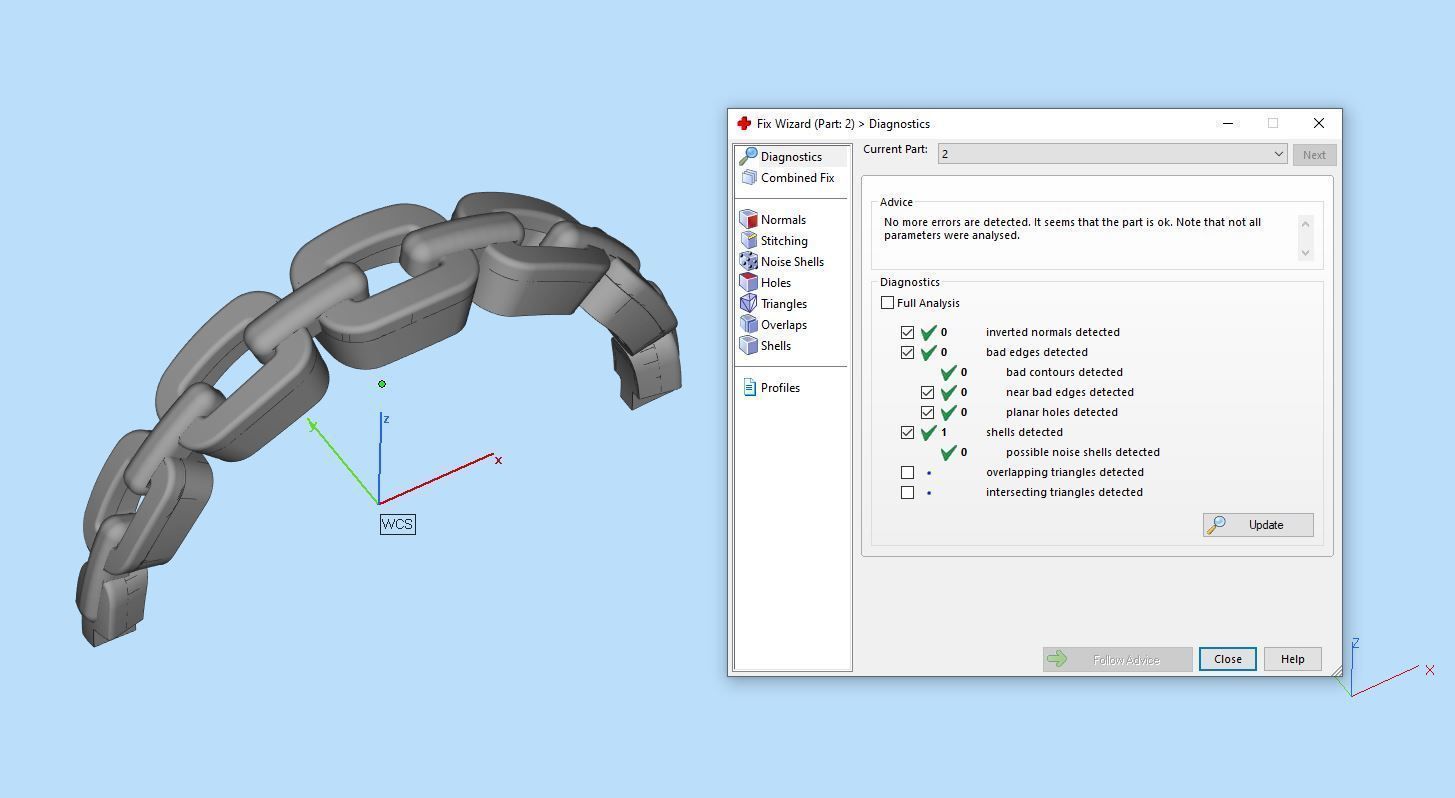The image size is (1455, 798).
Task: Click the green arrow Follow Advice icon
Action: click(1057, 659)
